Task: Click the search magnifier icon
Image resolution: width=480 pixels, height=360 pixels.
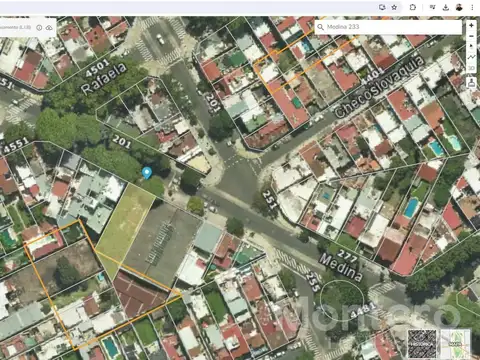Action: [320, 27]
